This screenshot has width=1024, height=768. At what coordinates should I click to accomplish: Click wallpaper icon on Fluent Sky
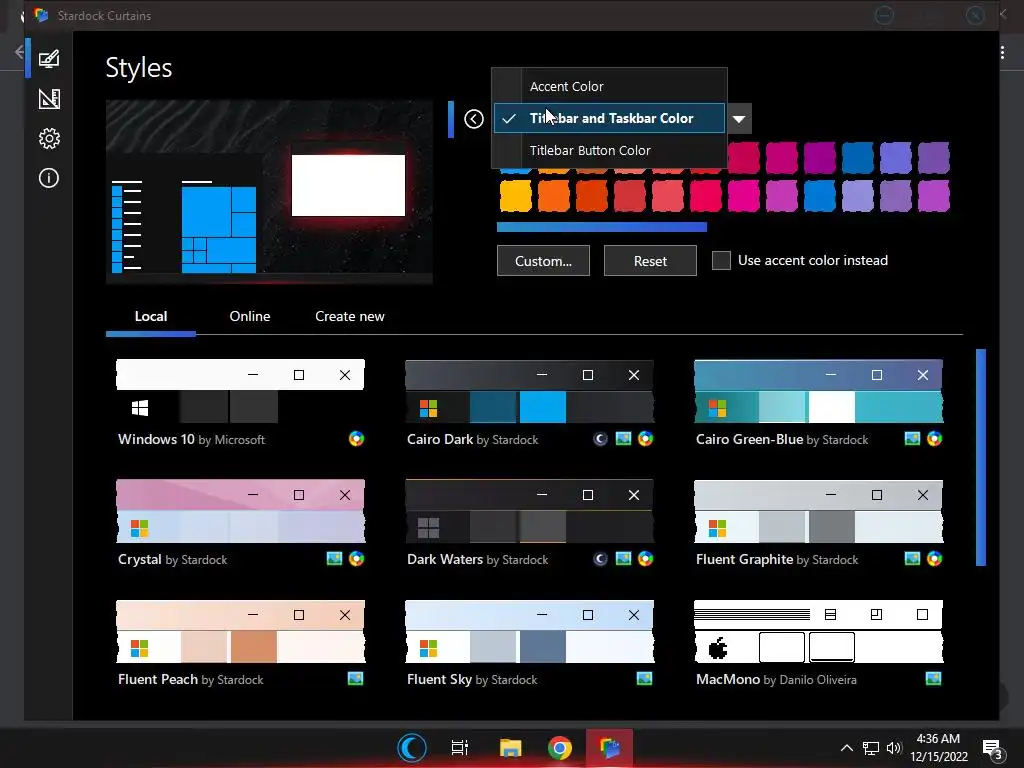[x=645, y=679]
